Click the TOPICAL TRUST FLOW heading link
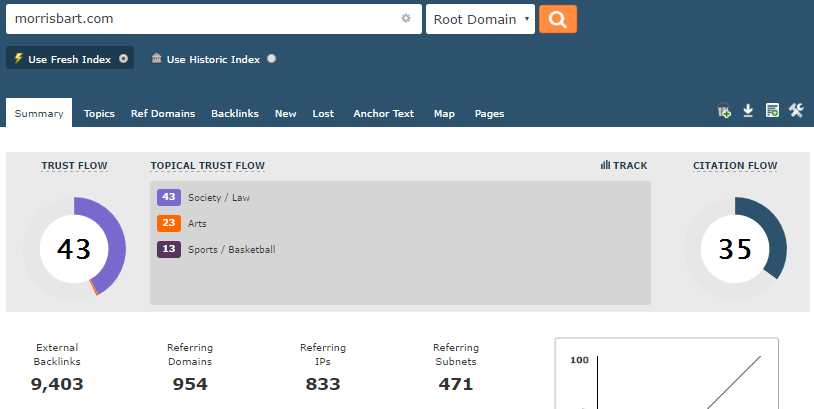814x409 pixels. tap(208, 166)
